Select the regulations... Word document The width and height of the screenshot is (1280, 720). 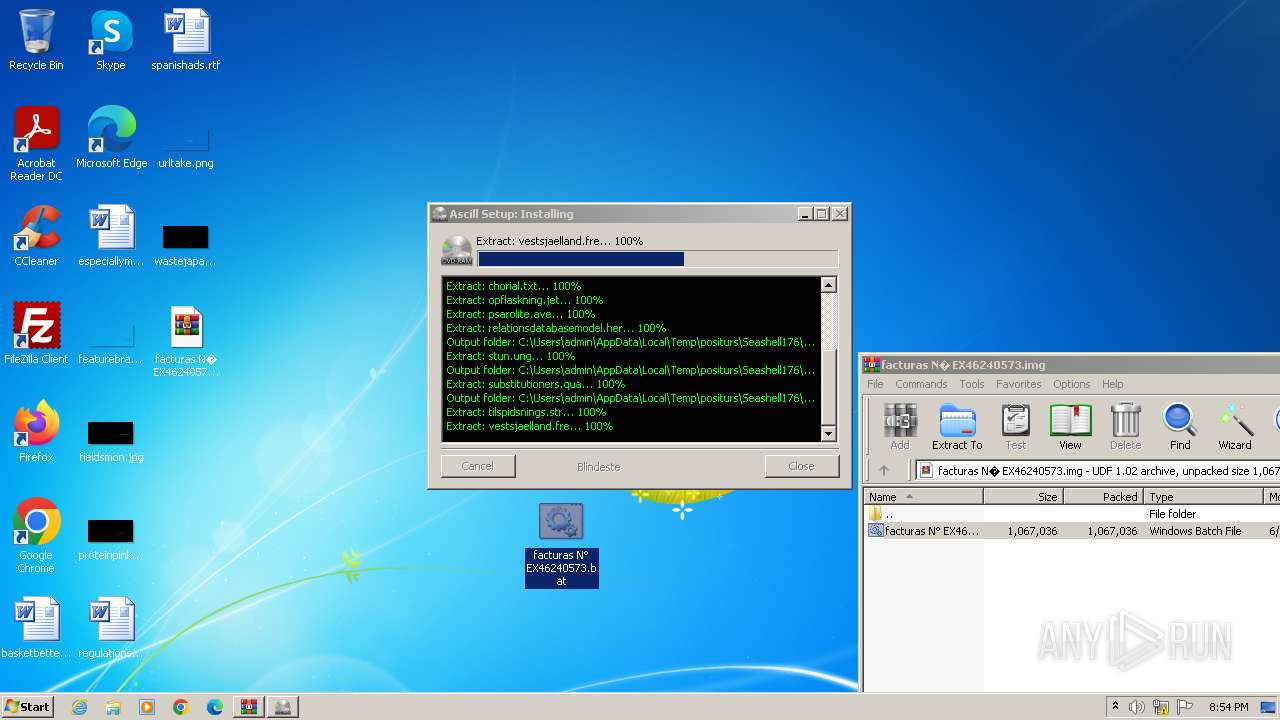pyautogui.click(x=111, y=628)
